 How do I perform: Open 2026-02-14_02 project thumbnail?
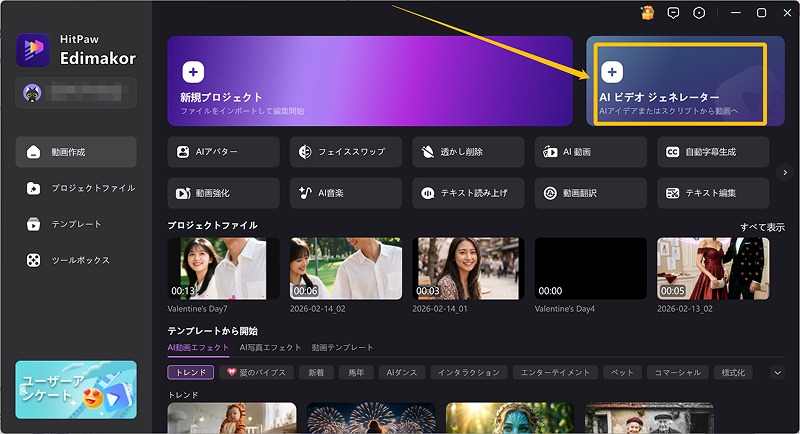pos(346,269)
